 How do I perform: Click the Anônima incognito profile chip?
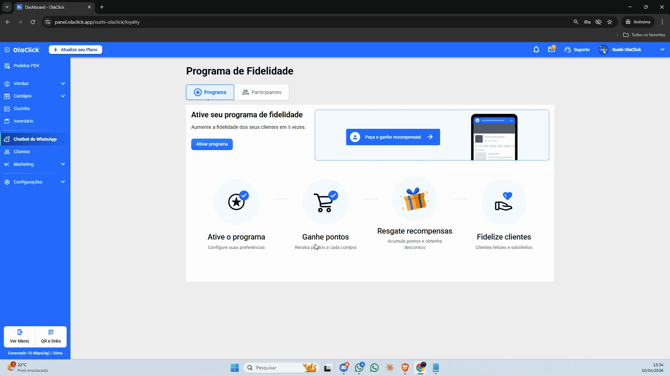(638, 22)
